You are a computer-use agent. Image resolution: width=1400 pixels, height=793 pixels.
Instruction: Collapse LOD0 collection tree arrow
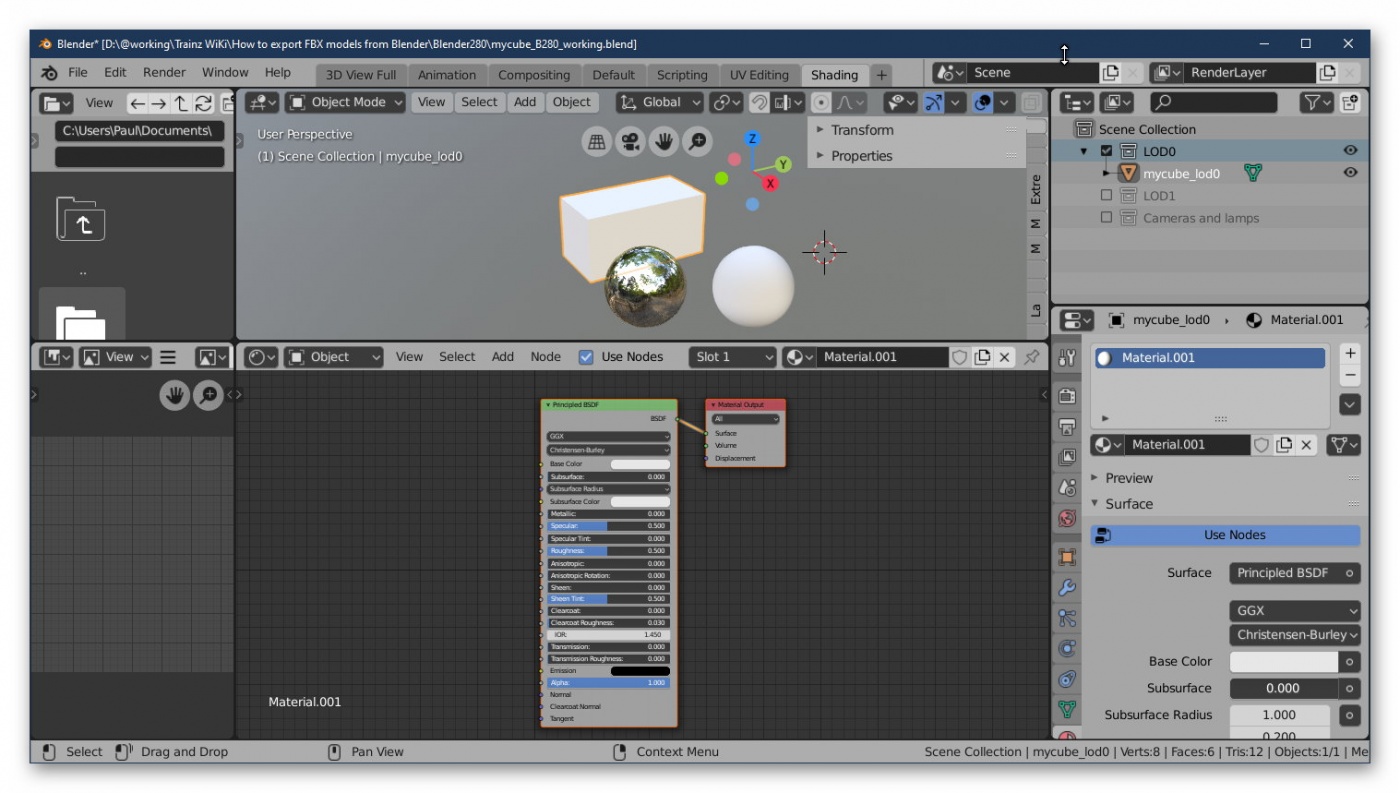pos(1083,151)
